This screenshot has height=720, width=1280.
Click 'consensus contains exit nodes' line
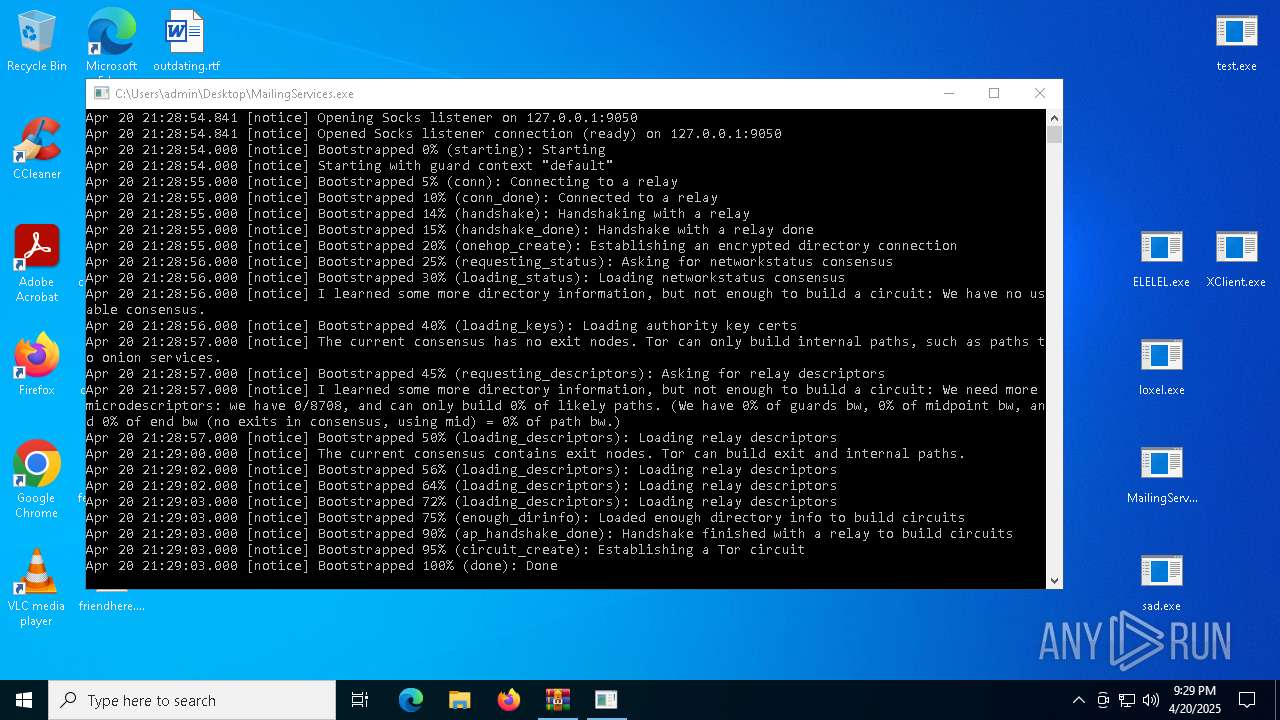click(526, 454)
